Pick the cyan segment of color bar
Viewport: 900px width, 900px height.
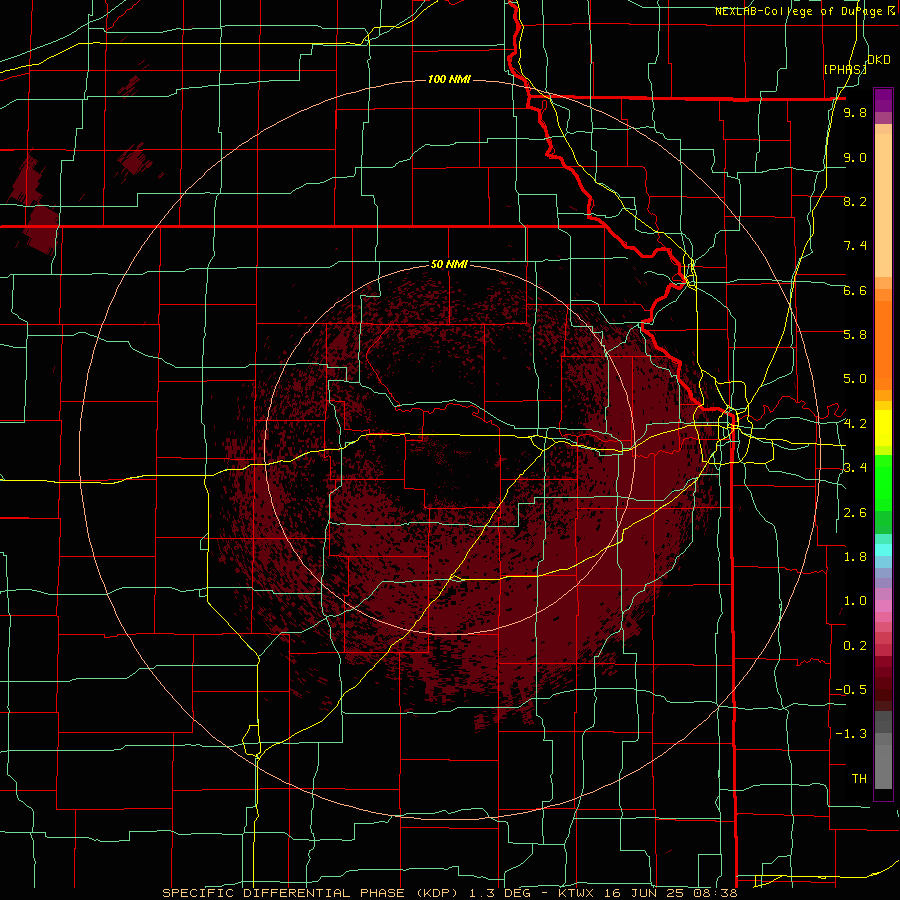tap(883, 550)
